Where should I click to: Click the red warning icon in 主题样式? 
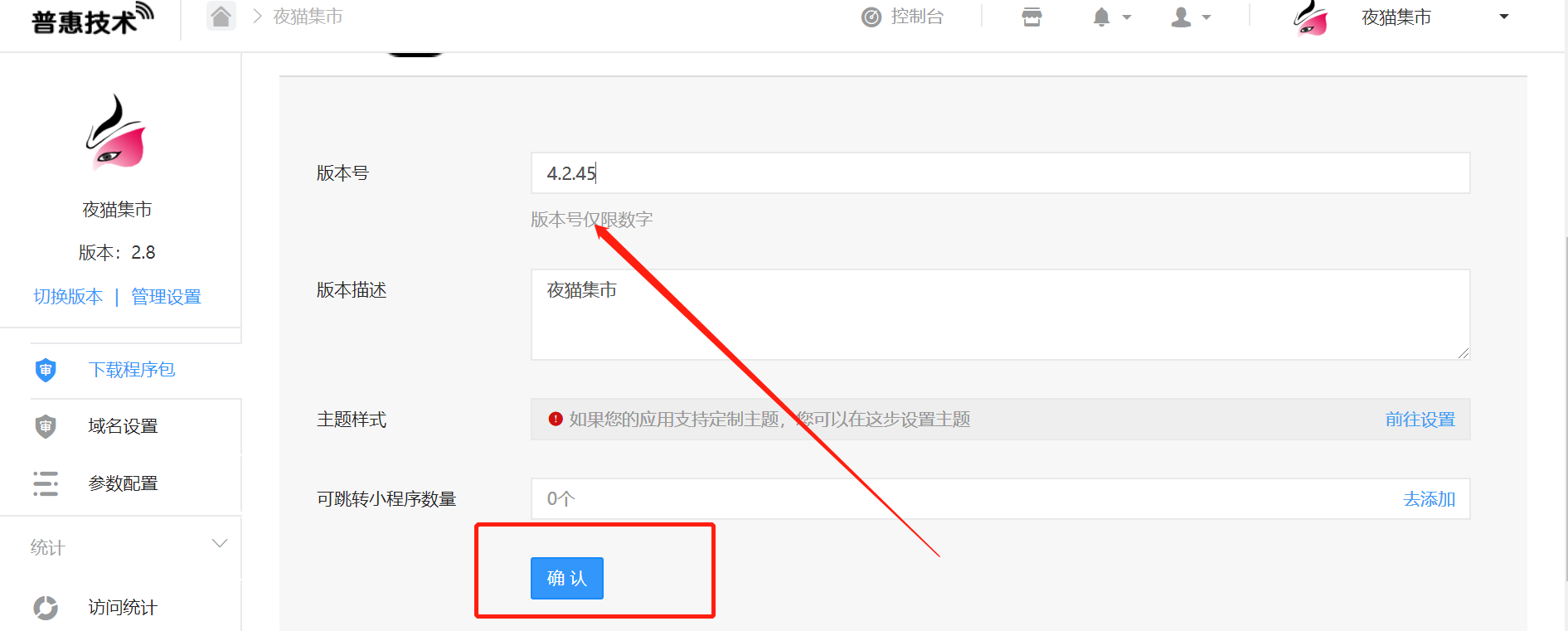(556, 420)
